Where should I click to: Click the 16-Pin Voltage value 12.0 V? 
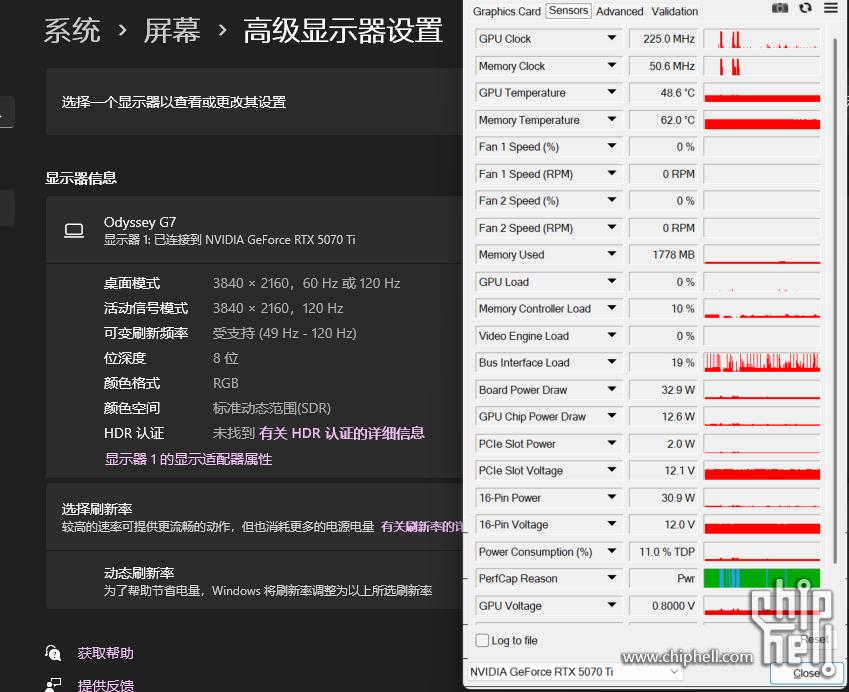coord(663,525)
